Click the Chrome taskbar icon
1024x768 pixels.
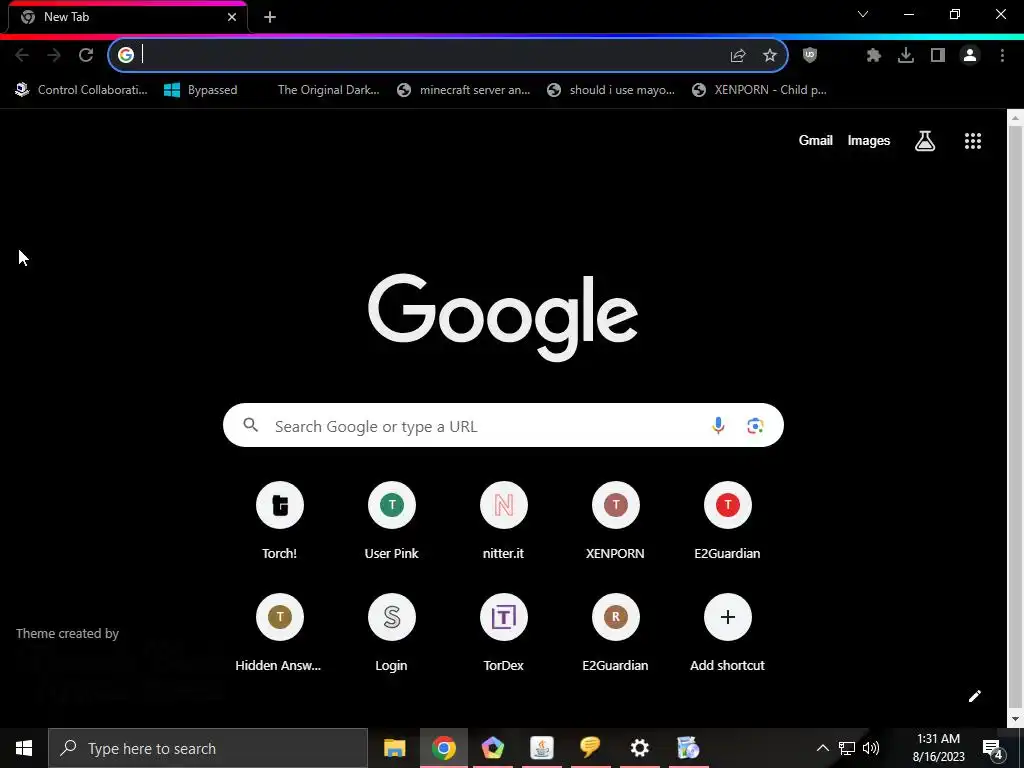[x=443, y=748]
